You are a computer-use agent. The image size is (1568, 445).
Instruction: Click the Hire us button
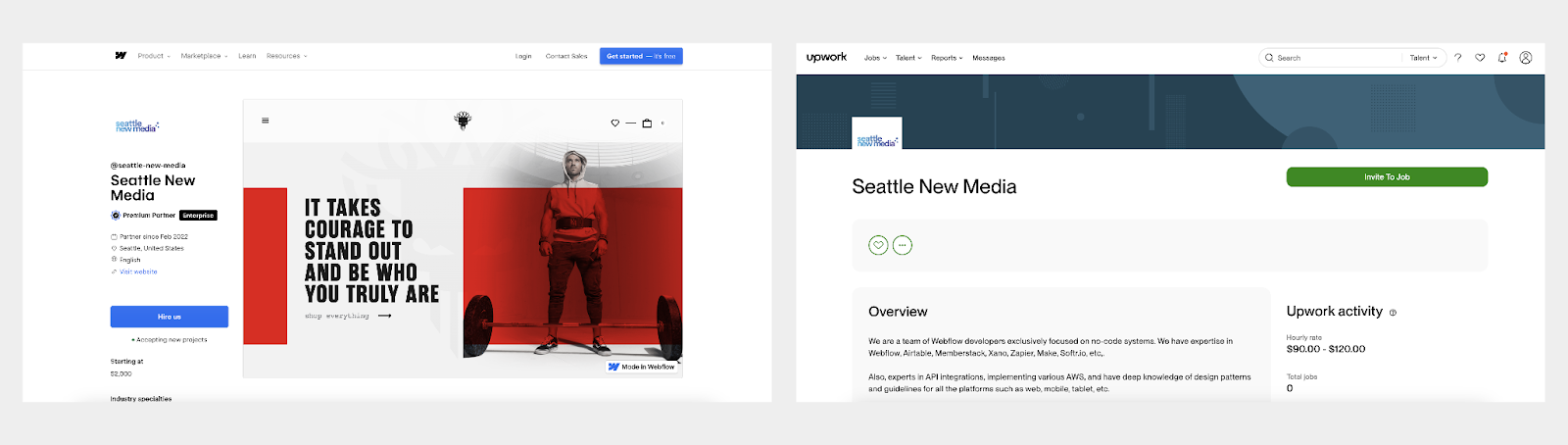[170, 317]
